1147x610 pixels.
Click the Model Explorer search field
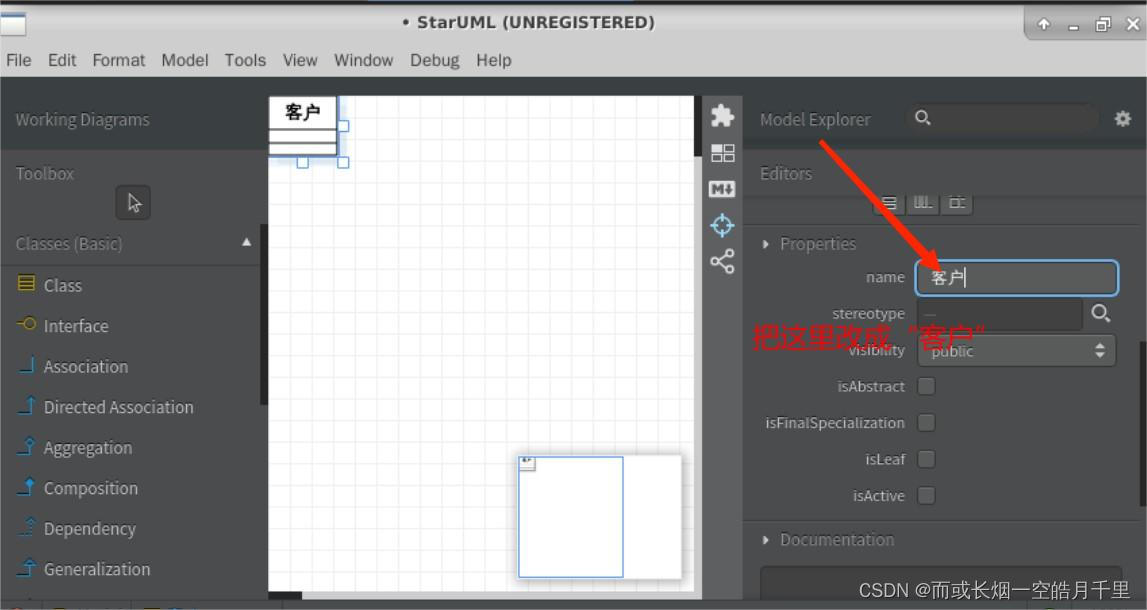pyautogui.click(x=1002, y=118)
